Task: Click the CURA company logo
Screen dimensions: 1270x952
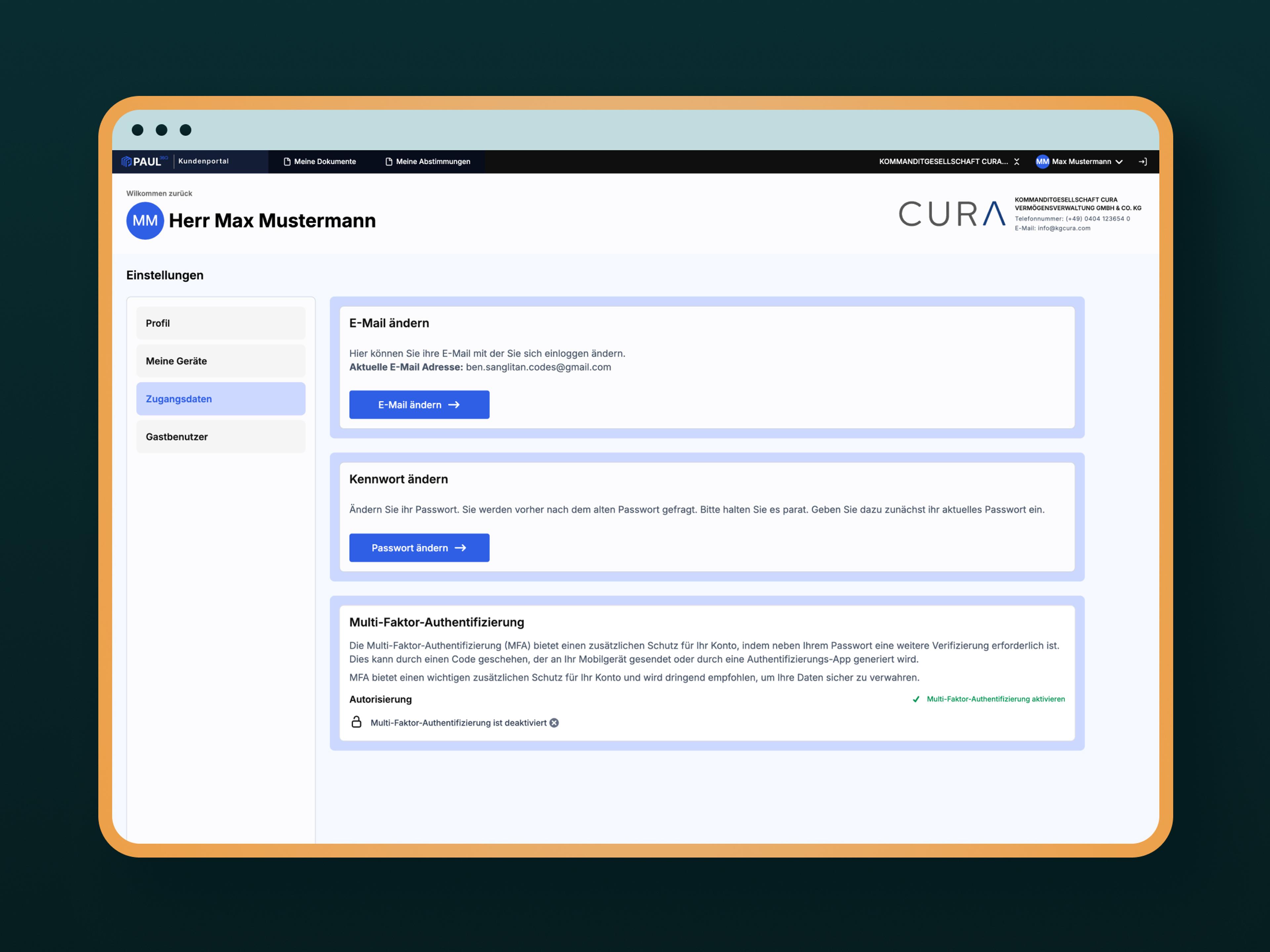Action: pos(952,214)
